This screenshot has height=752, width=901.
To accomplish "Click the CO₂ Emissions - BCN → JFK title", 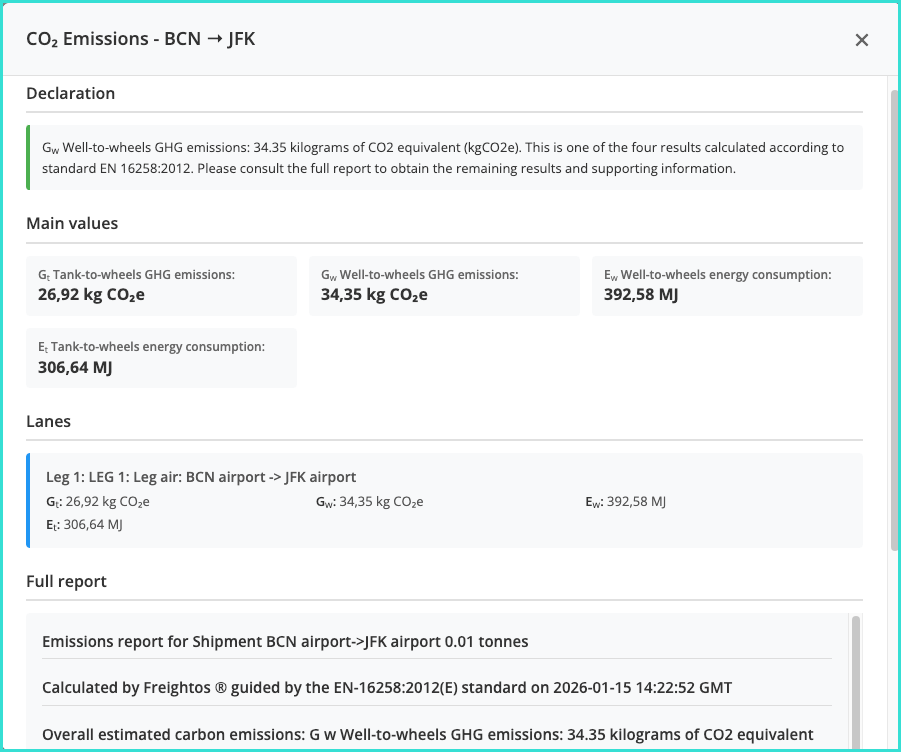I will (x=141, y=39).
